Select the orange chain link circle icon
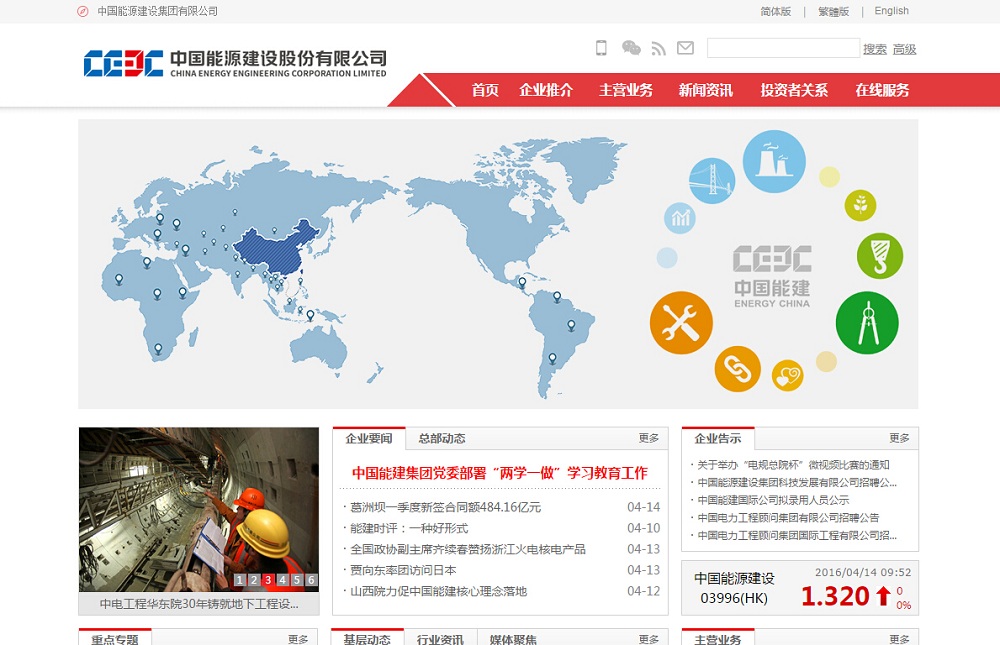The width and height of the screenshot is (1000, 645). point(737,369)
